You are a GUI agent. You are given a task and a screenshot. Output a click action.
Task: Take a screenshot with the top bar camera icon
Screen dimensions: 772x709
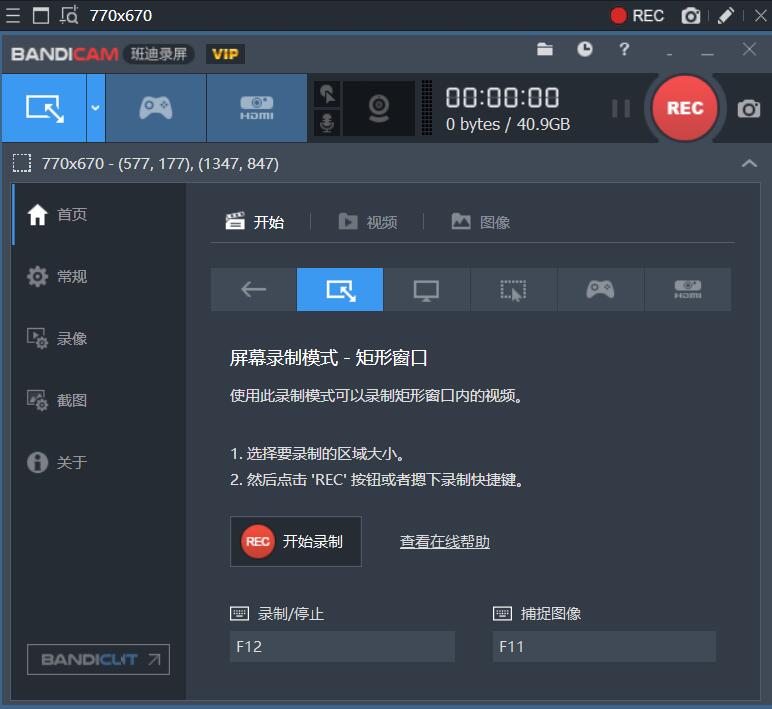point(691,16)
